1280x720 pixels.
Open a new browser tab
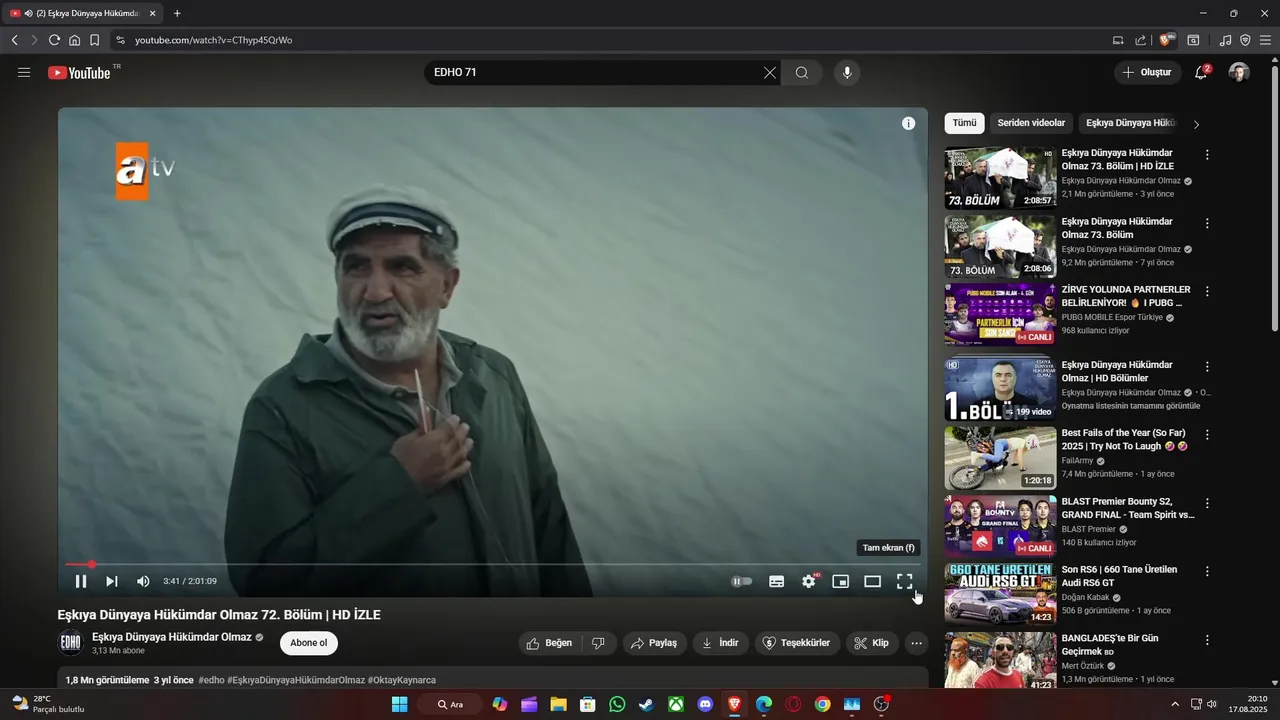(177, 13)
